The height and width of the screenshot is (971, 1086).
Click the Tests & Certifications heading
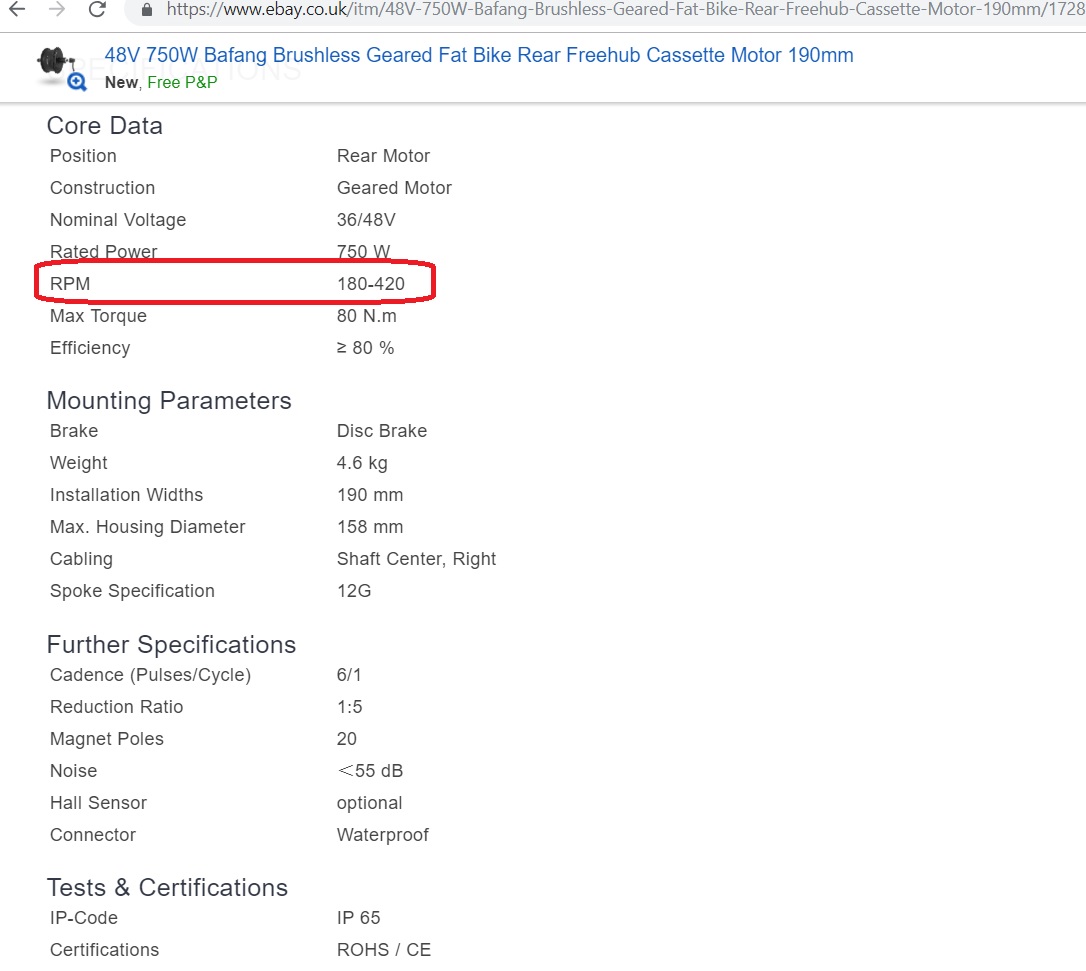pos(167,888)
